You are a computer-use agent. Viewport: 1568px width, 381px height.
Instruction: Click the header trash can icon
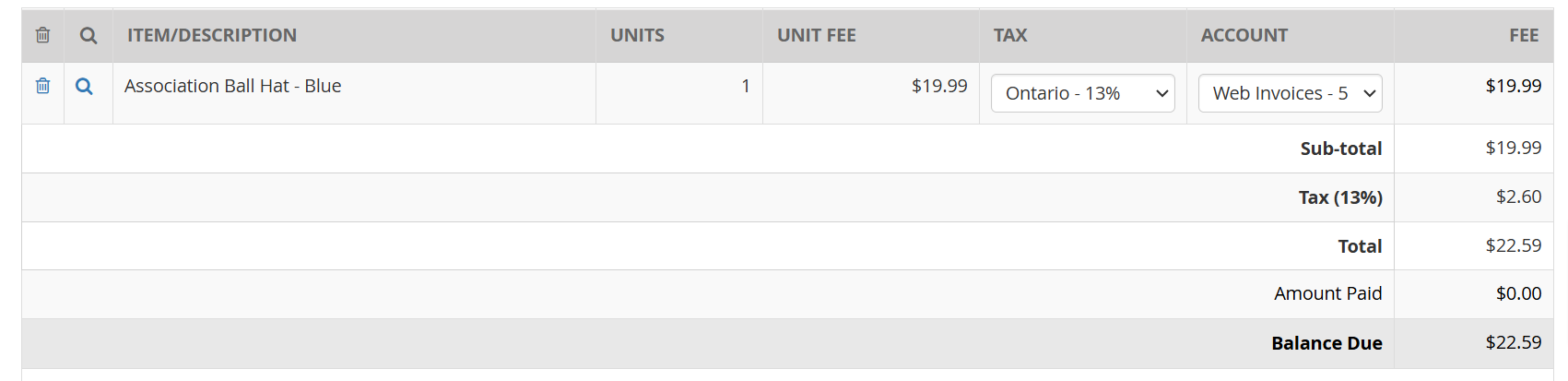point(42,35)
